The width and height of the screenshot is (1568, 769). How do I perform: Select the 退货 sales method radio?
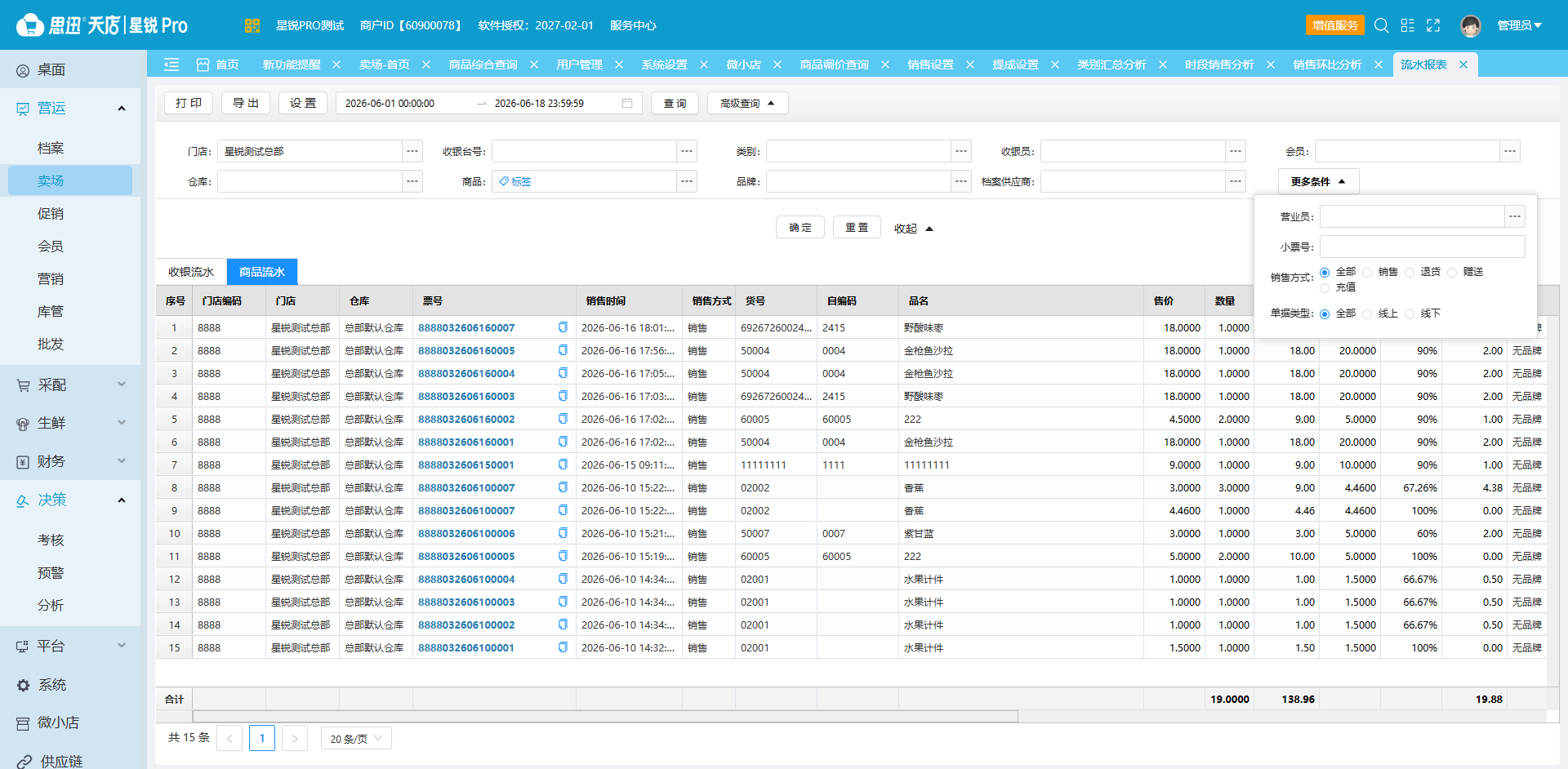tap(1410, 273)
